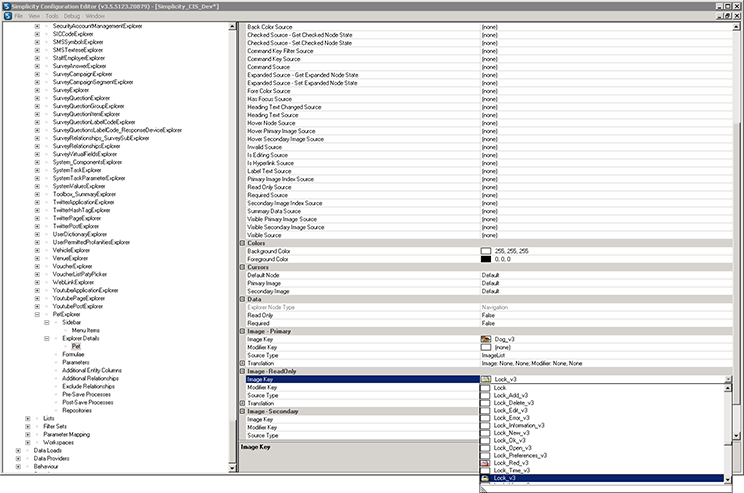Viewport: 744px width, 493px height.
Task: Expand the SurveyExplorer tree node
Action: pyautogui.click(x=37, y=90)
